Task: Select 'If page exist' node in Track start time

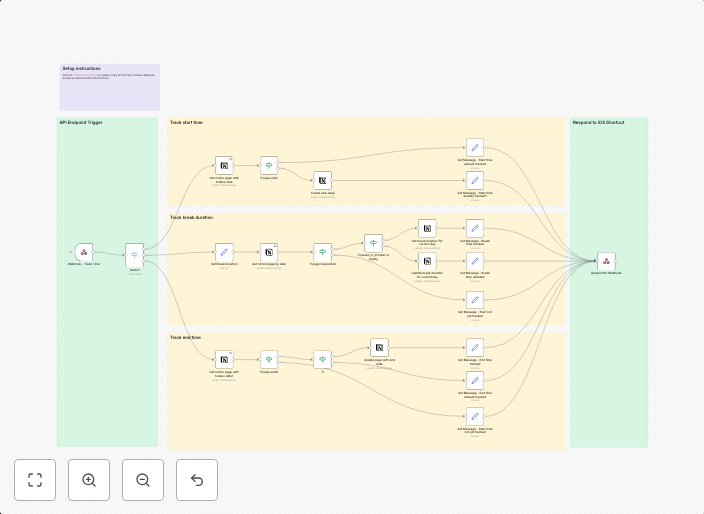Action: point(269,165)
